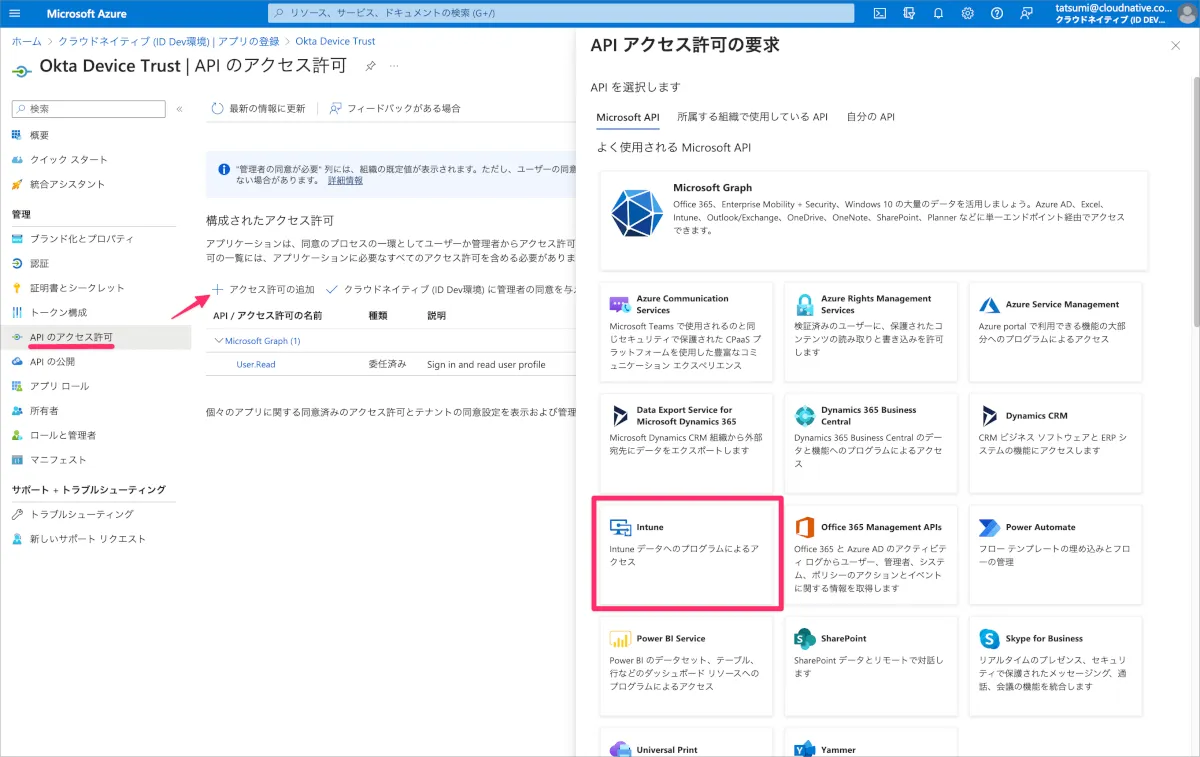
Task: Select the Azure Communication Services card
Action: (686, 331)
